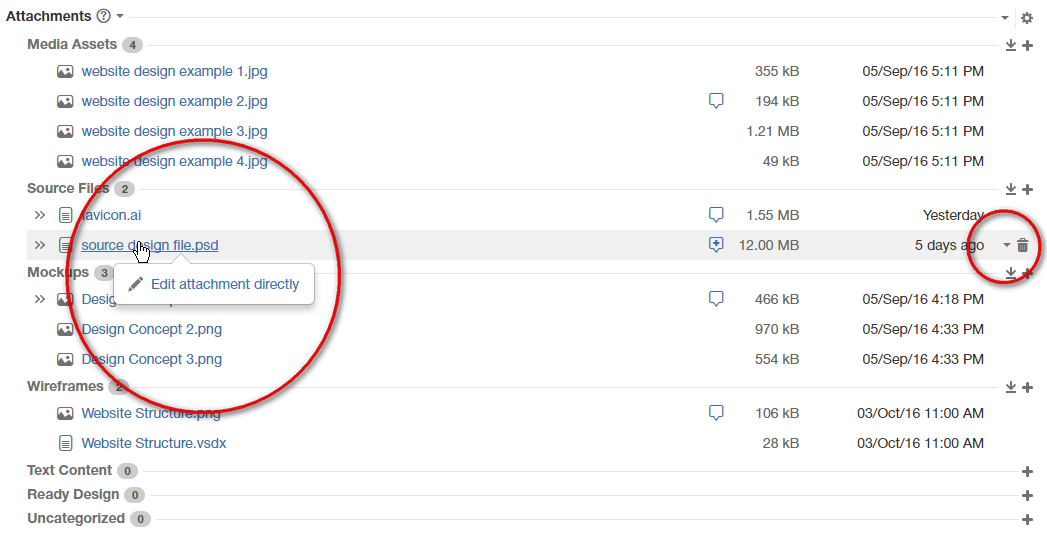Image resolution: width=1047 pixels, height=536 pixels.
Task: Collapse the Ready Design category header
Action: pyautogui.click(x=72, y=494)
